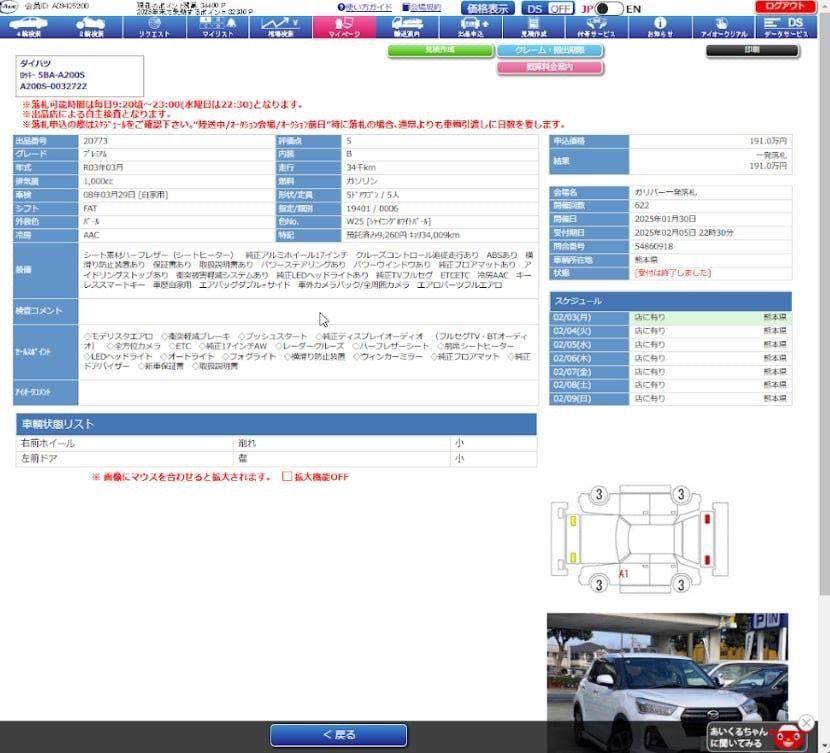The height and width of the screenshot is (753, 830).
Task: Click the green 見積作成 button
Action: coord(440,50)
